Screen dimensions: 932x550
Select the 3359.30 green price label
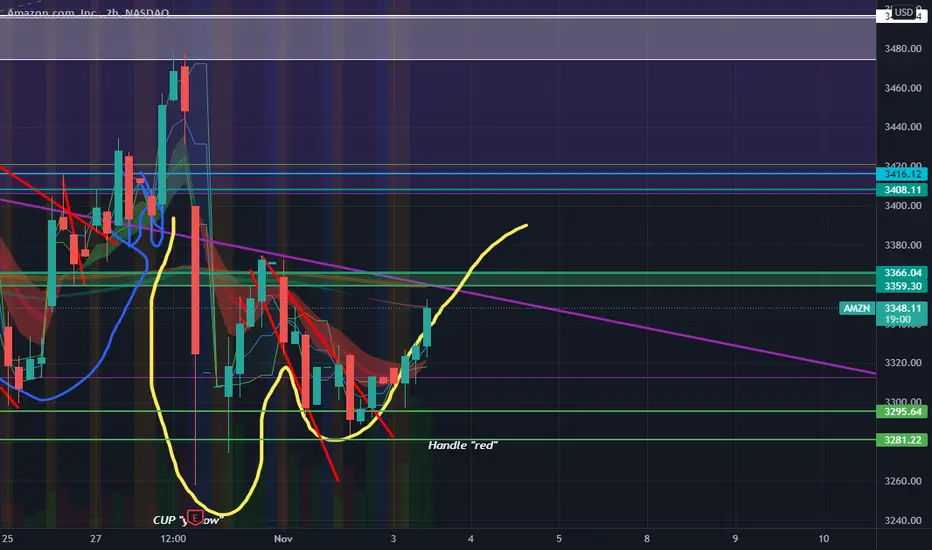902,286
